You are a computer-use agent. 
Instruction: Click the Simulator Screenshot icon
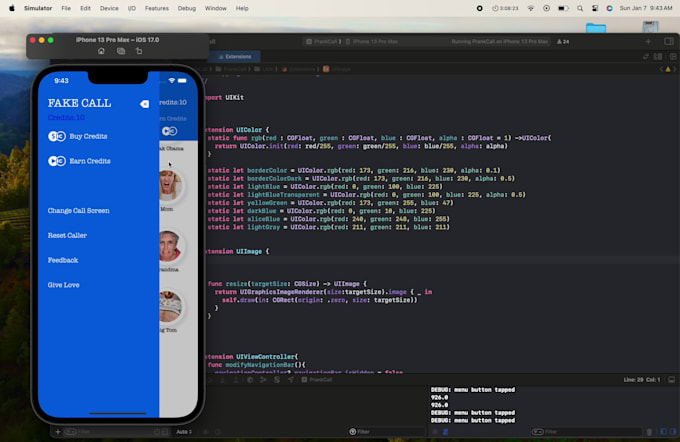121,51
